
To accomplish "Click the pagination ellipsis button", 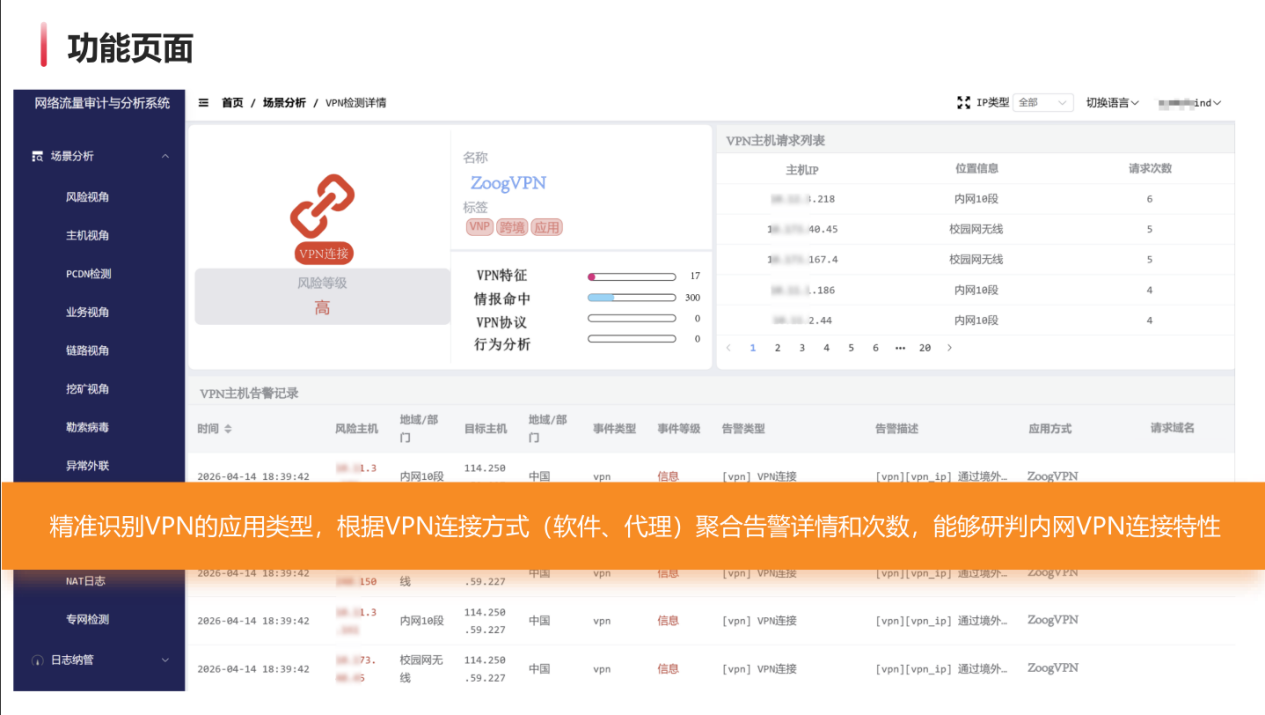I will (x=900, y=348).
